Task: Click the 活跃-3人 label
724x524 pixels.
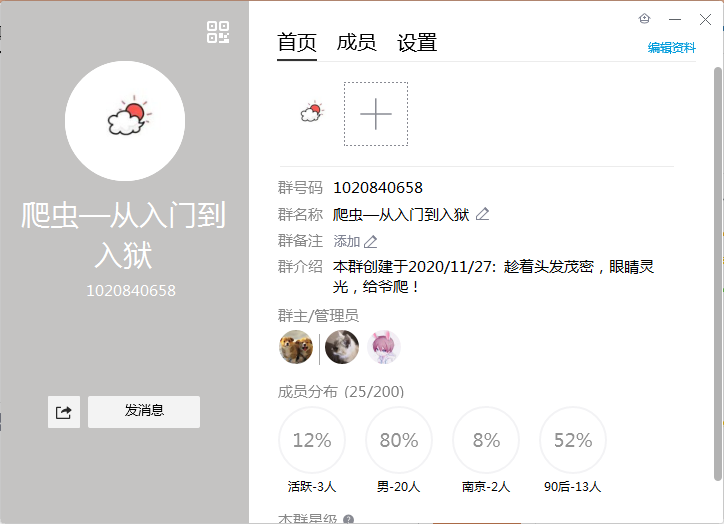Action: tap(312, 487)
